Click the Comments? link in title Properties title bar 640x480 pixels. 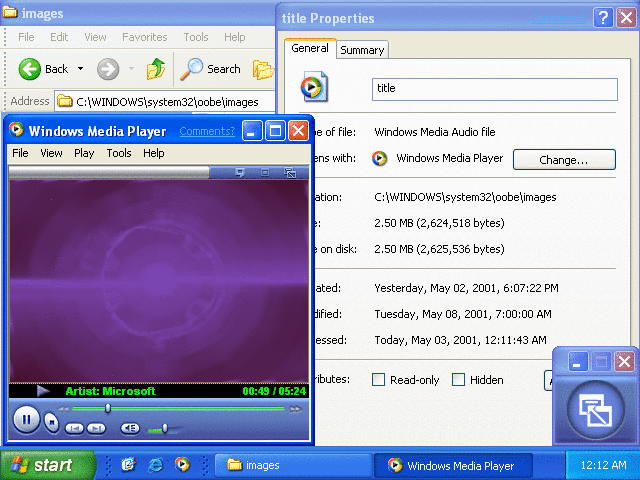tap(558, 18)
